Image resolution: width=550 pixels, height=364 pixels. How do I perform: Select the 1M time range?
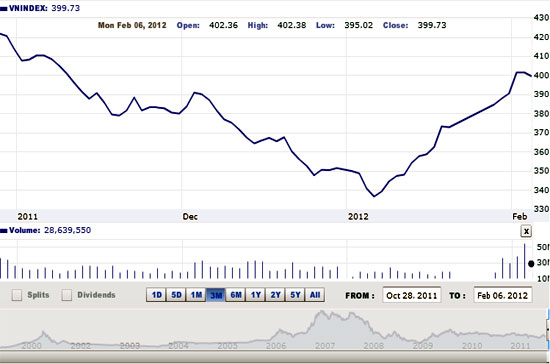click(196, 295)
